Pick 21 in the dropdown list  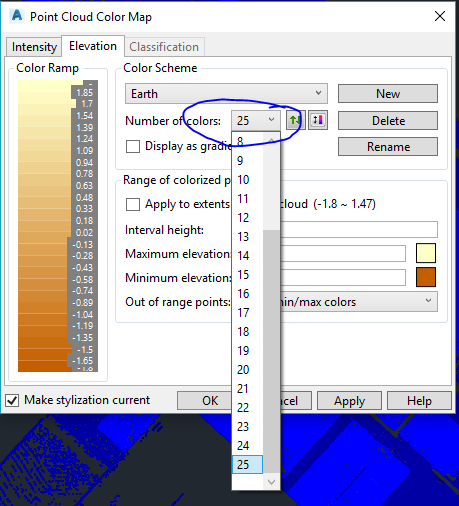[247, 389]
